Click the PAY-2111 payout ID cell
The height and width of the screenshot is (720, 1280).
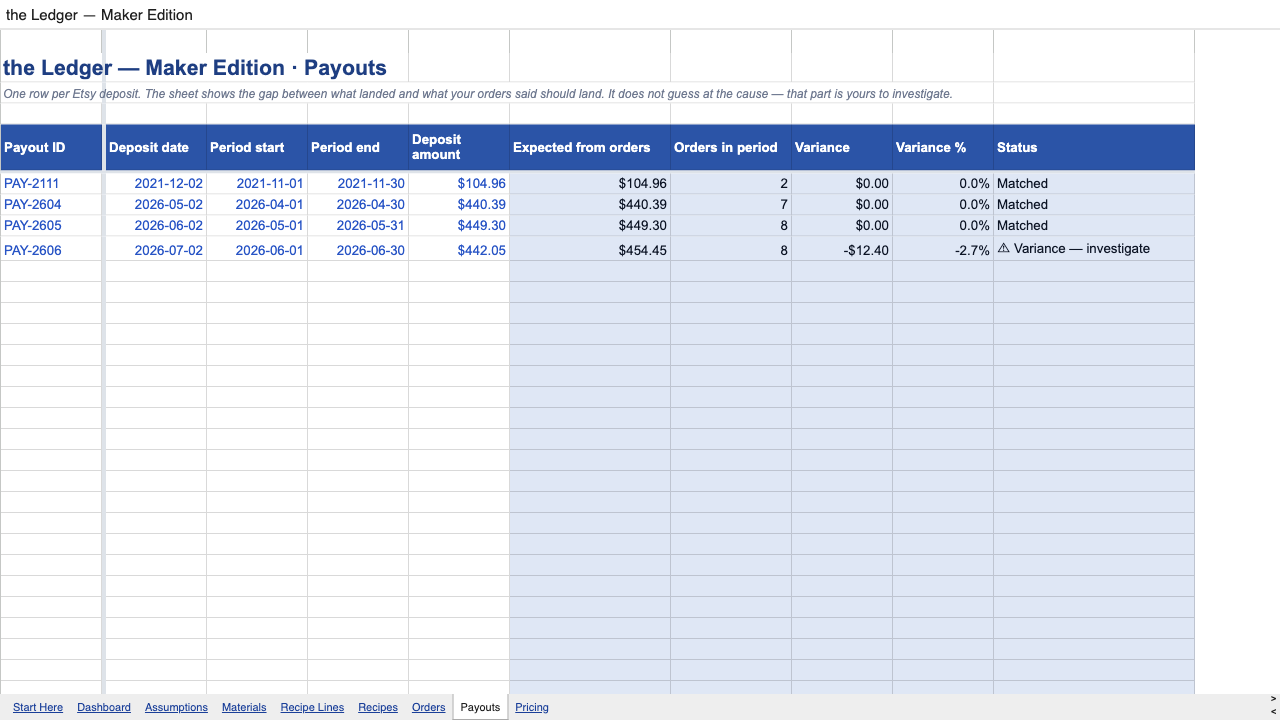coord(51,183)
